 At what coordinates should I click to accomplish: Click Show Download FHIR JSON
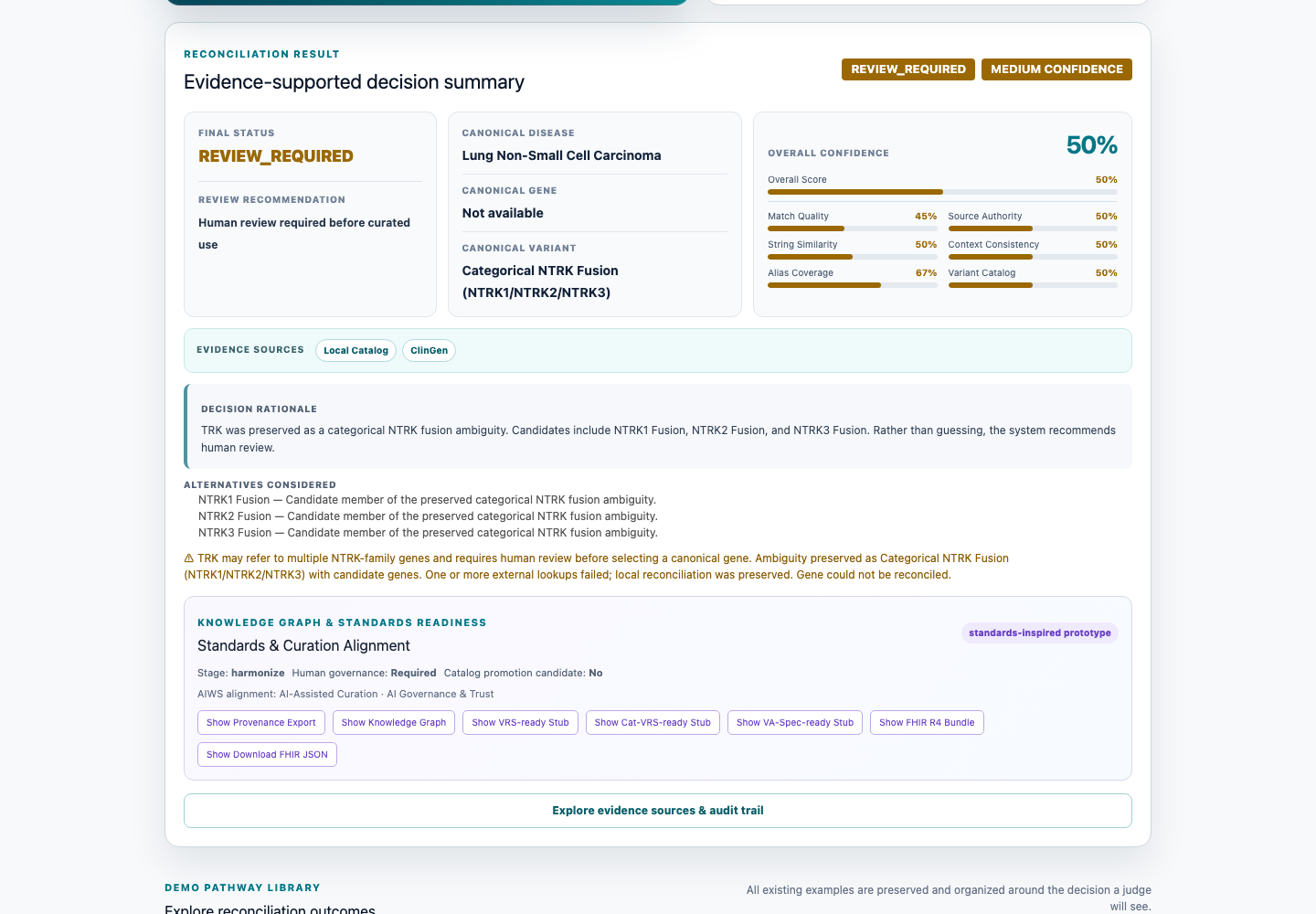(x=267, y=754)
